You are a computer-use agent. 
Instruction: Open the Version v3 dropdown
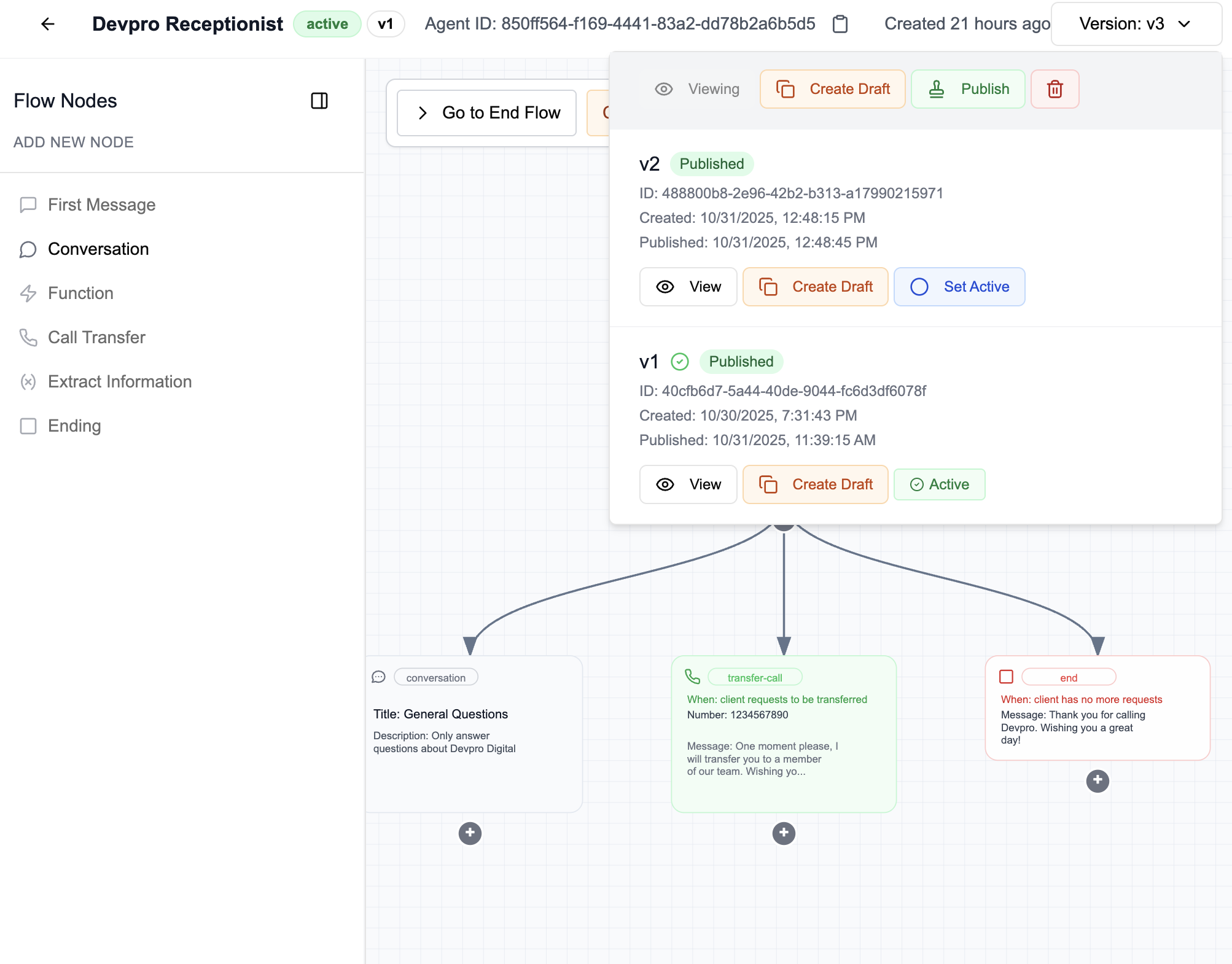pos(1136,24)
